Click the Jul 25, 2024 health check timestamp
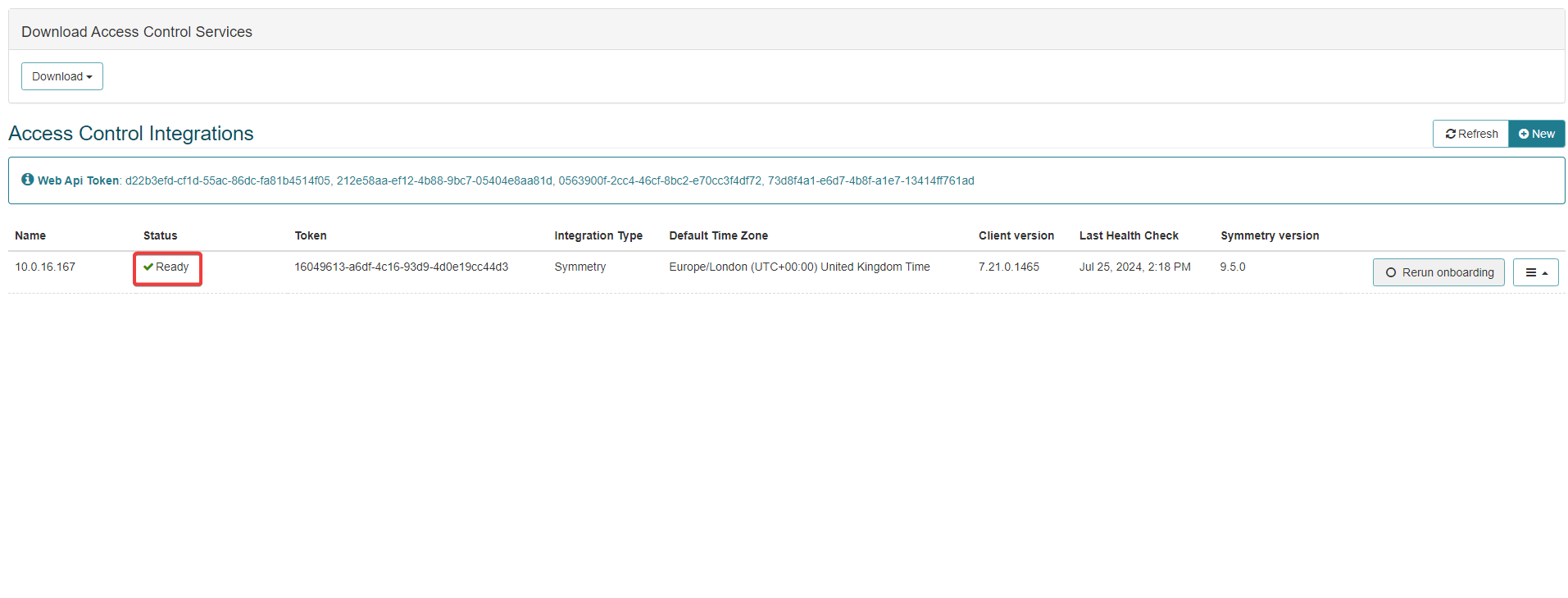 1134,267
